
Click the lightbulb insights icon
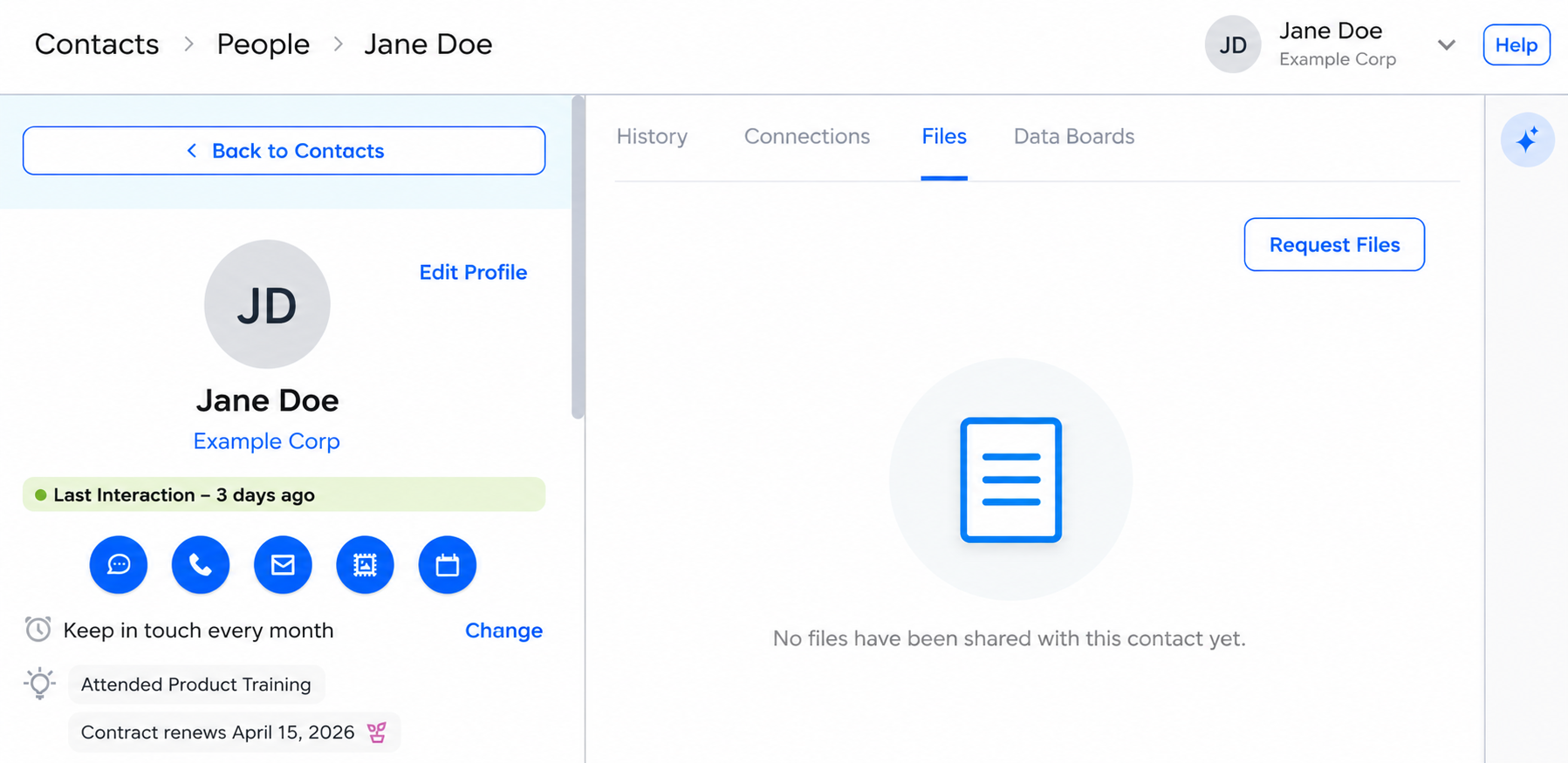click(x=39, y=684)
